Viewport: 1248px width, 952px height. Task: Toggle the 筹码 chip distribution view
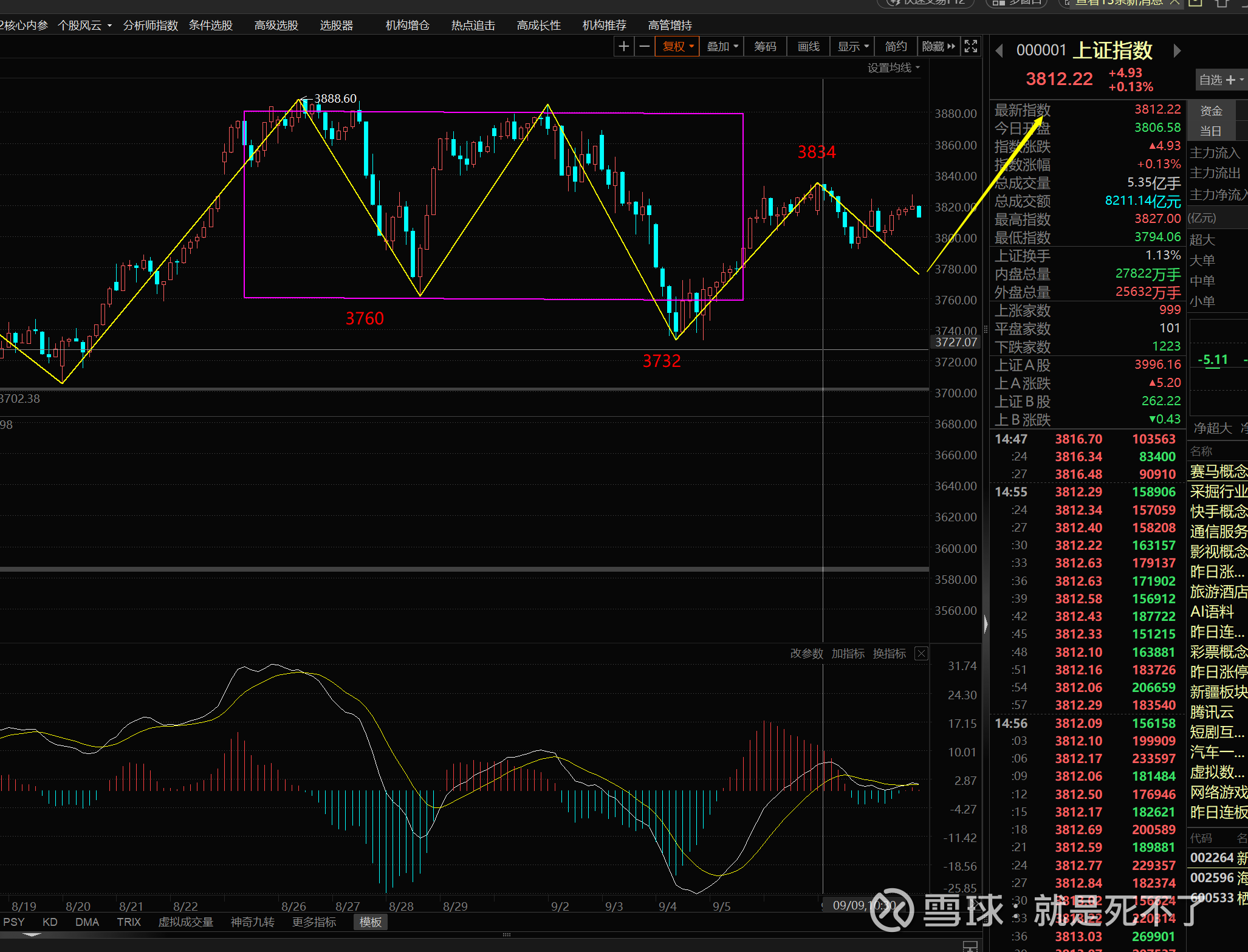765,46
